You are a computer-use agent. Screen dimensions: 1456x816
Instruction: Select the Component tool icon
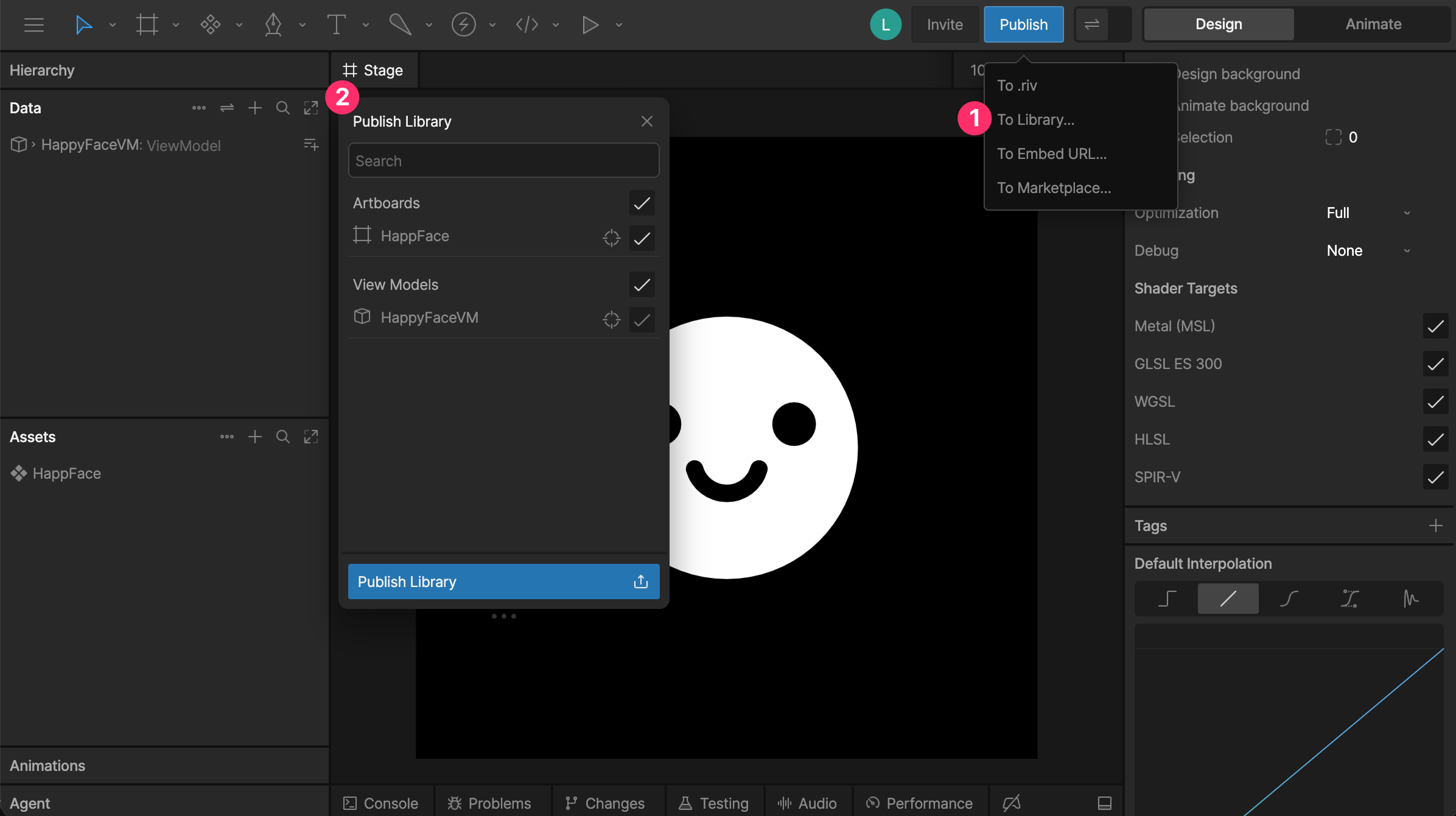[210, 25]
